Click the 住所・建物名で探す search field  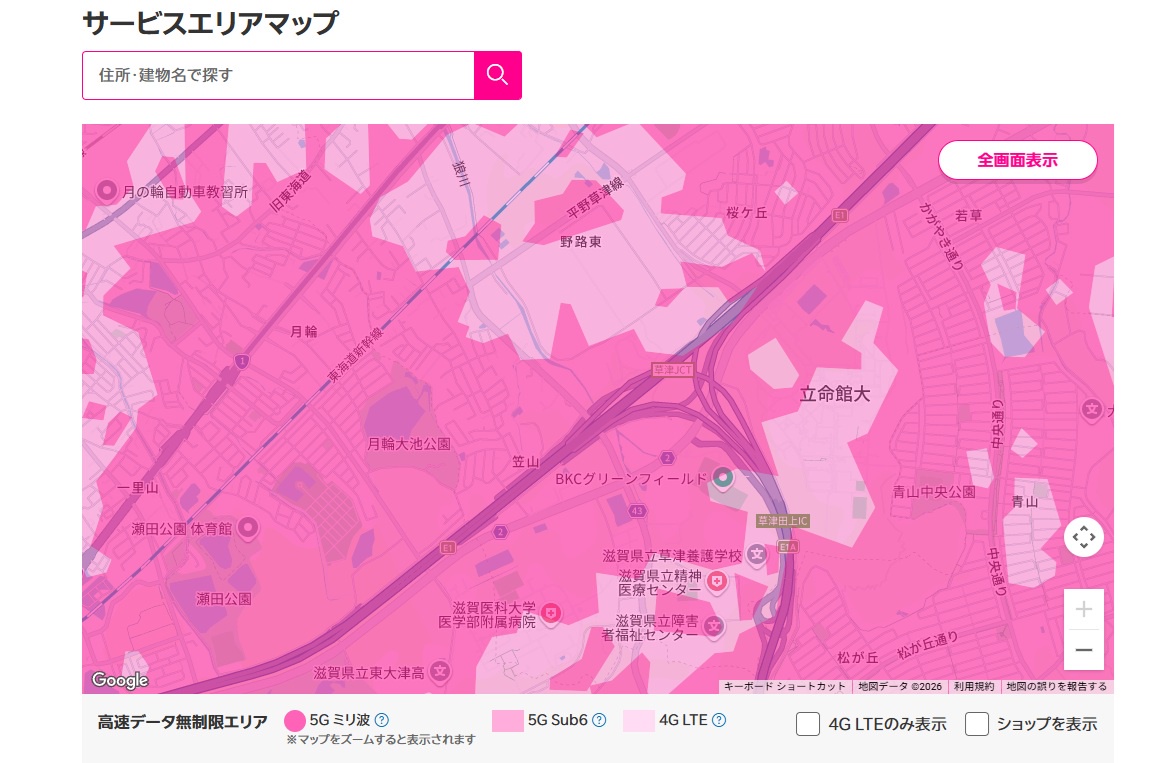point(278,75)
